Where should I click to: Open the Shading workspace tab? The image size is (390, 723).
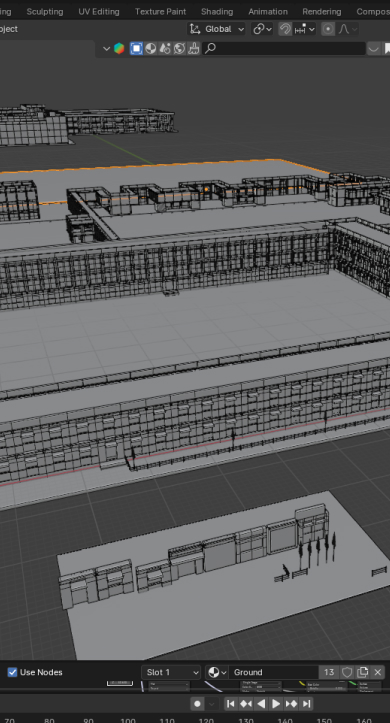tap(217, 12)
